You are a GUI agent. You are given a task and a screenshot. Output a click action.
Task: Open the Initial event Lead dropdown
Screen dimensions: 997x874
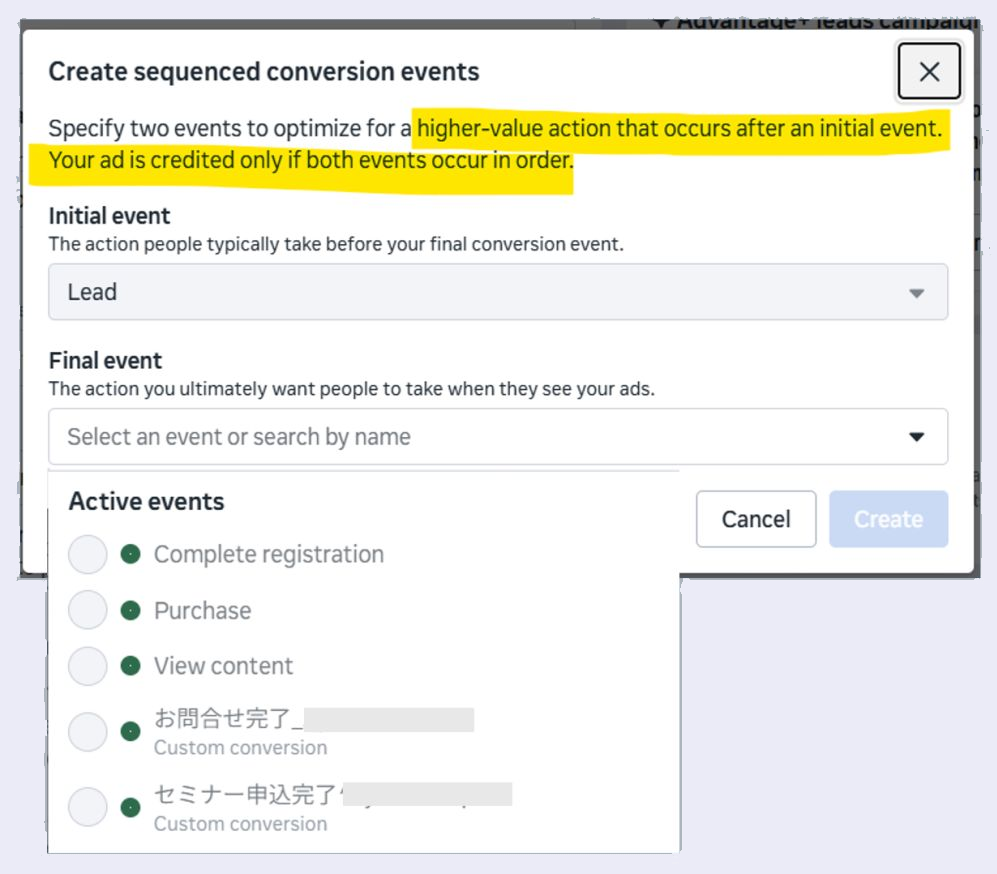tap(498, 292)
